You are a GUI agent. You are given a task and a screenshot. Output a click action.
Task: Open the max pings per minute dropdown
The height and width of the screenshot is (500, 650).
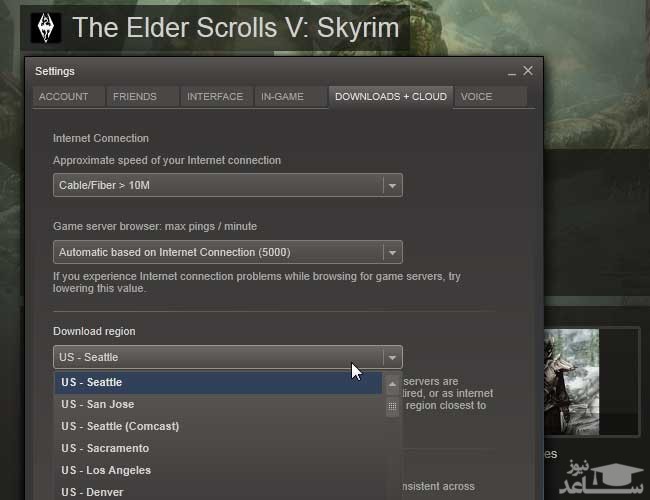(x=392, y=252)
